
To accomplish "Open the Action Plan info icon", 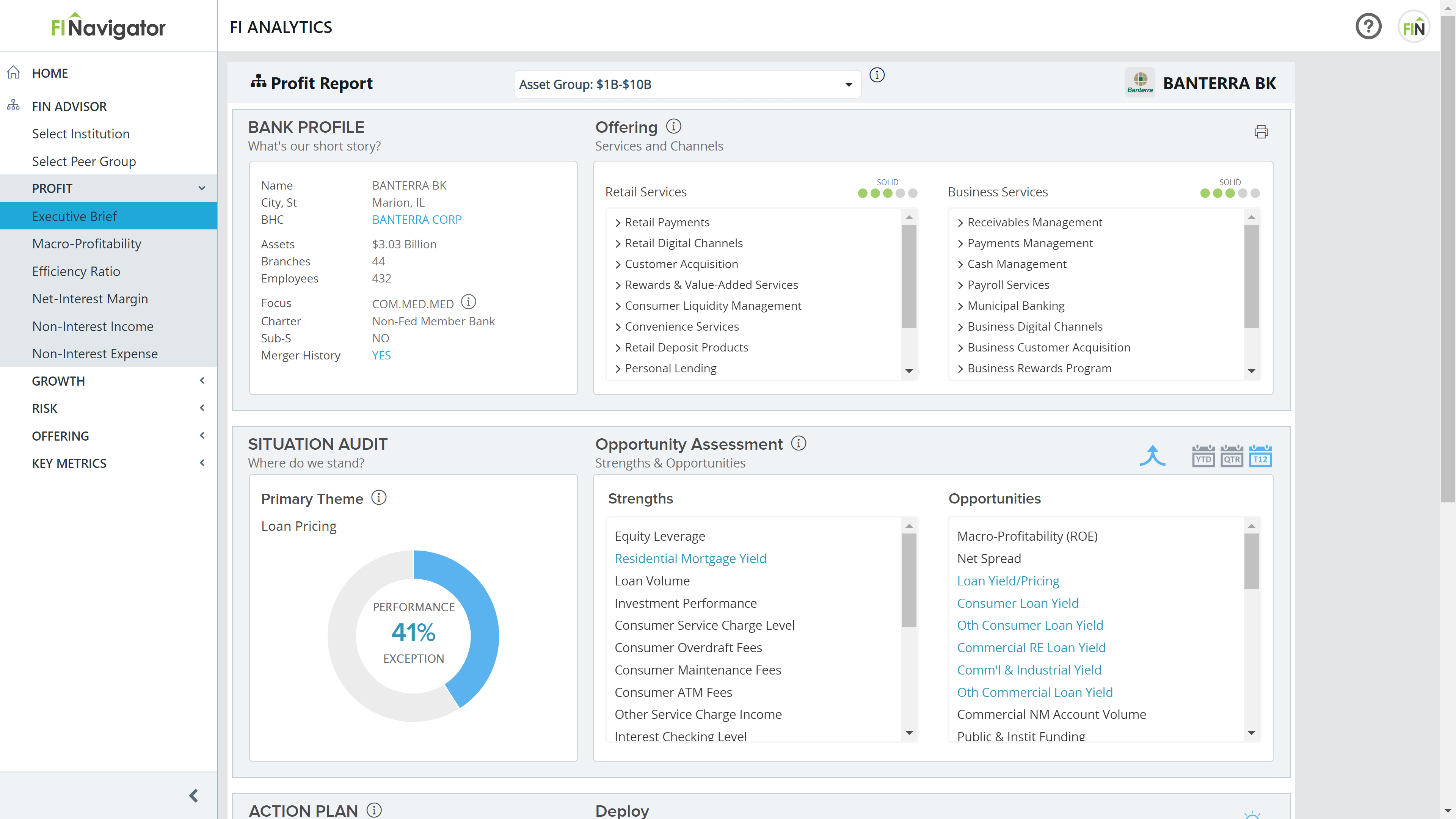I will 373,810.
